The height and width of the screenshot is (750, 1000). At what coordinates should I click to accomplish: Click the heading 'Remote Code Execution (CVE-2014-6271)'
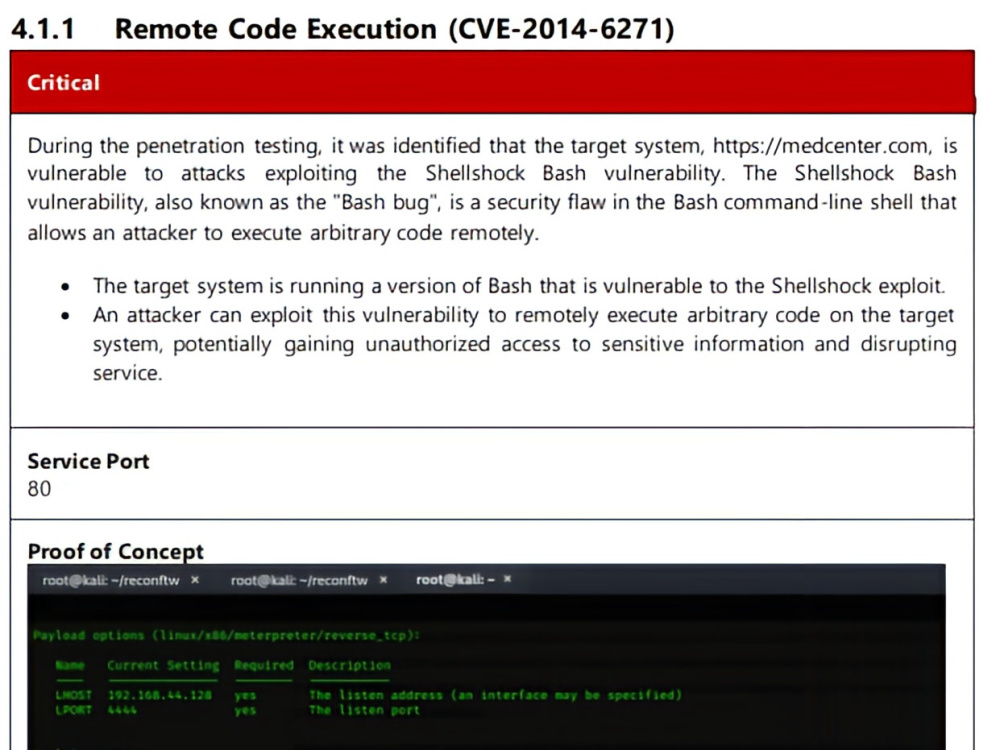(x=394, y=29)
